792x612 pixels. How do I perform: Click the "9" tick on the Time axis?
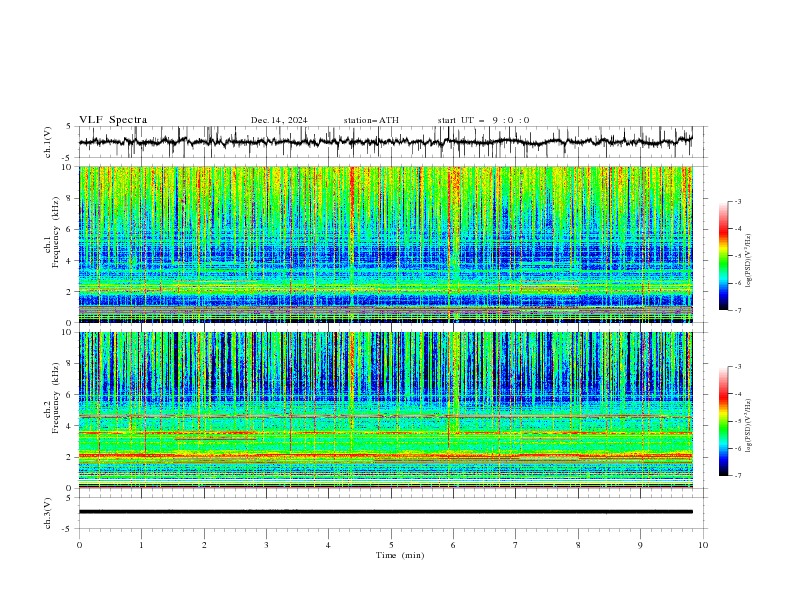tap(640, 545)
